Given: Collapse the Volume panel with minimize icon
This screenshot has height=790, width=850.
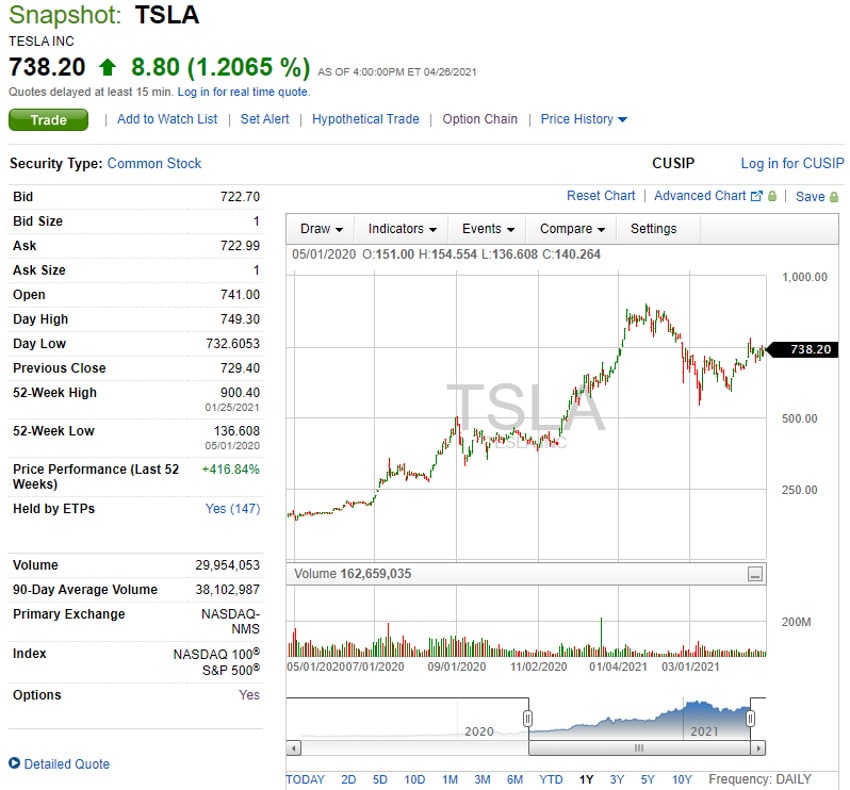Looking at the screenshot, I should [x=755, y=574].
